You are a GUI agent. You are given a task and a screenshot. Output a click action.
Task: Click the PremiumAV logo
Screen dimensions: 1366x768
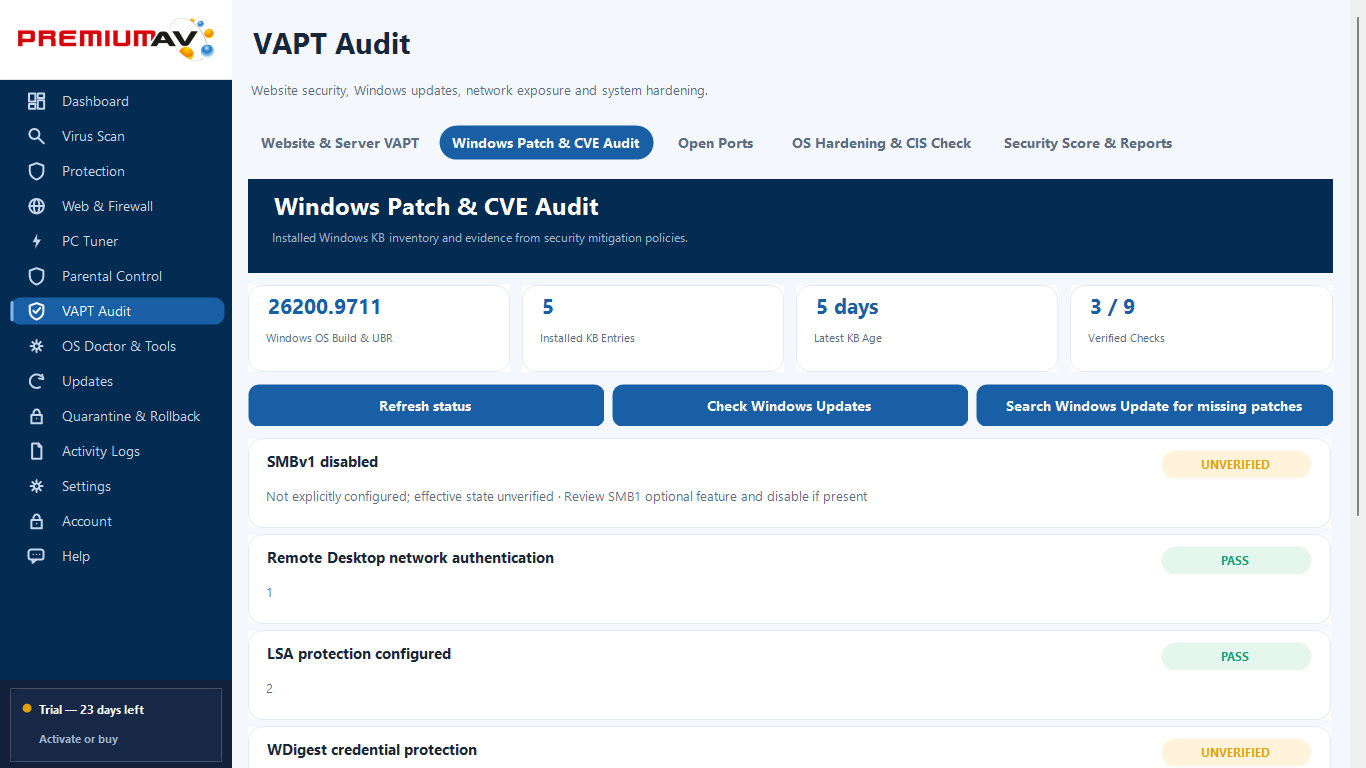(116, 39)
